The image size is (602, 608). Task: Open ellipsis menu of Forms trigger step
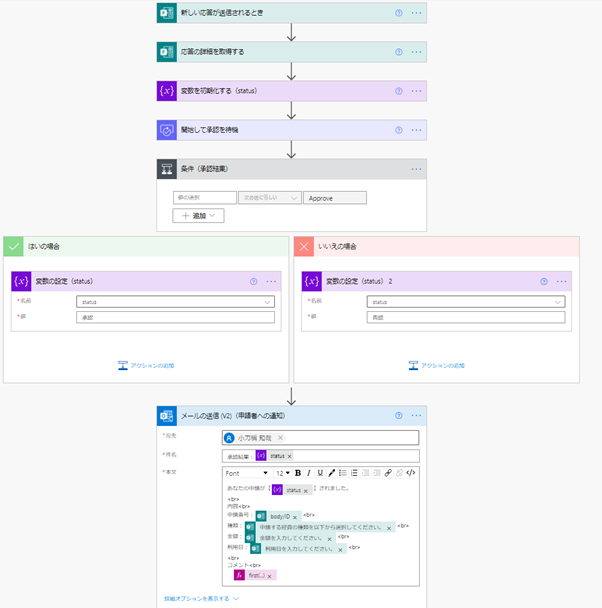coord(416,13)
